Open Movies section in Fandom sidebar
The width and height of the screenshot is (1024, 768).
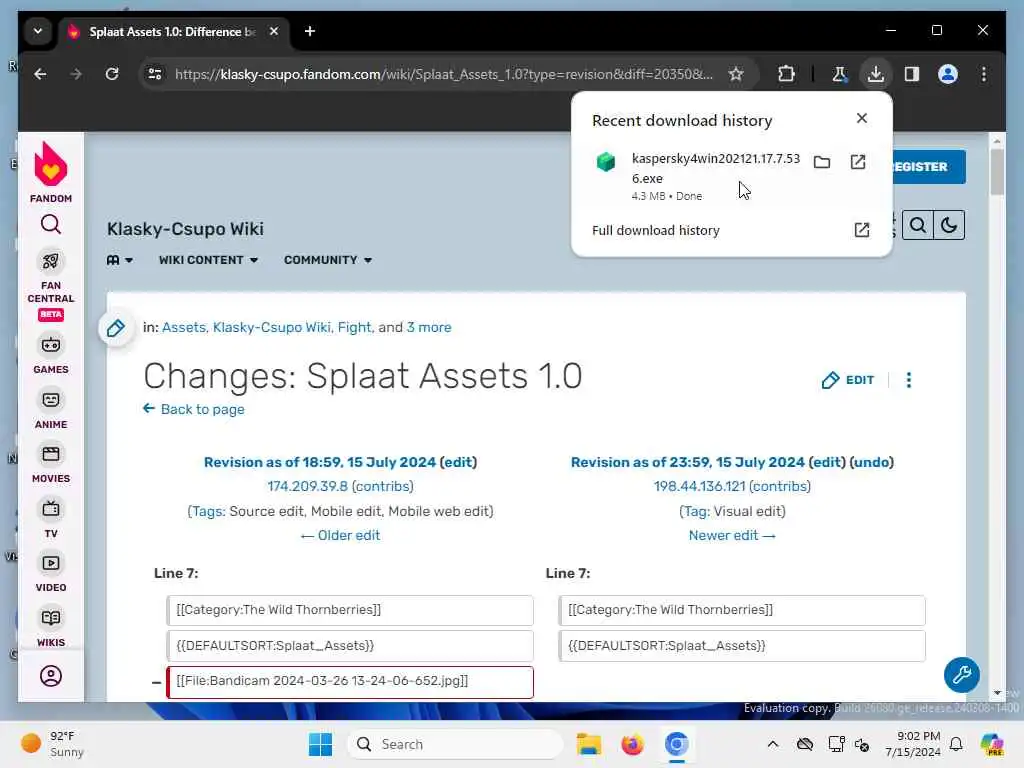(51, 462)
